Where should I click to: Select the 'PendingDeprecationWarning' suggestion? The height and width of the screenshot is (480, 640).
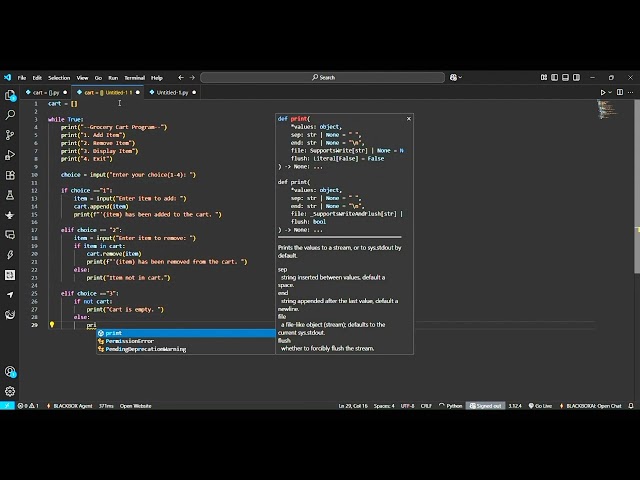coord(186,349)
